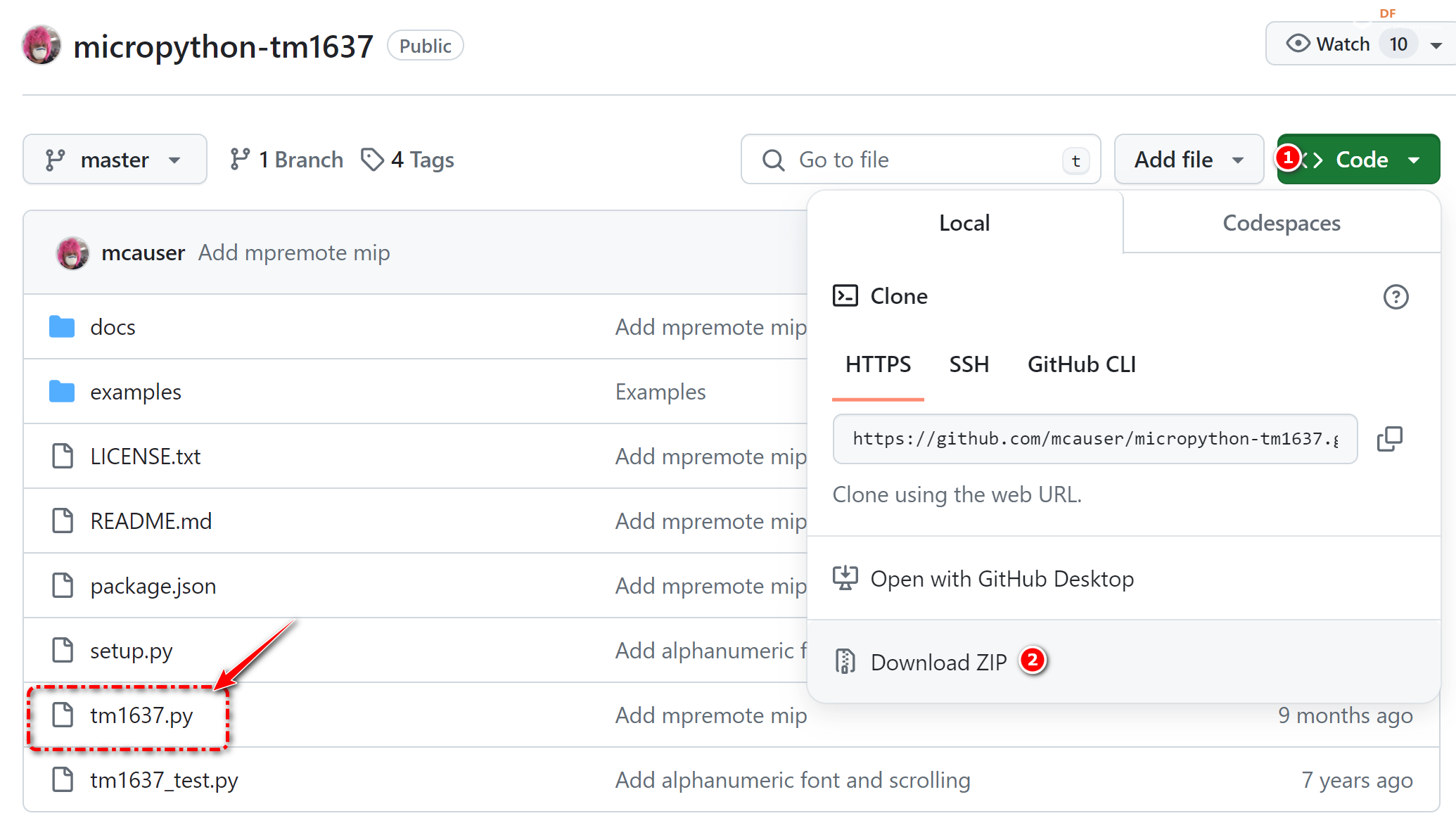This screenshot has width=1456, height=830.
Task: Open the mcauser author link
Action: tap(143, 253)
